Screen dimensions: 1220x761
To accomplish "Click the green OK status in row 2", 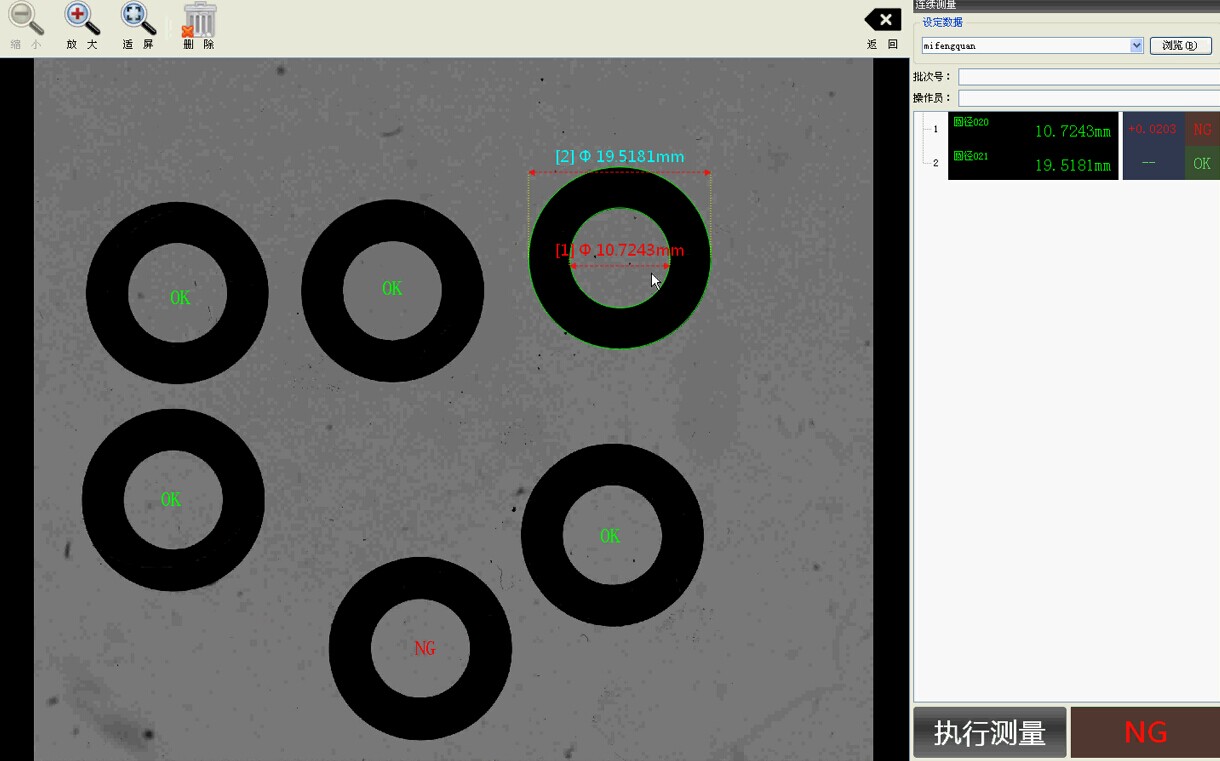I will [1202, 164].
